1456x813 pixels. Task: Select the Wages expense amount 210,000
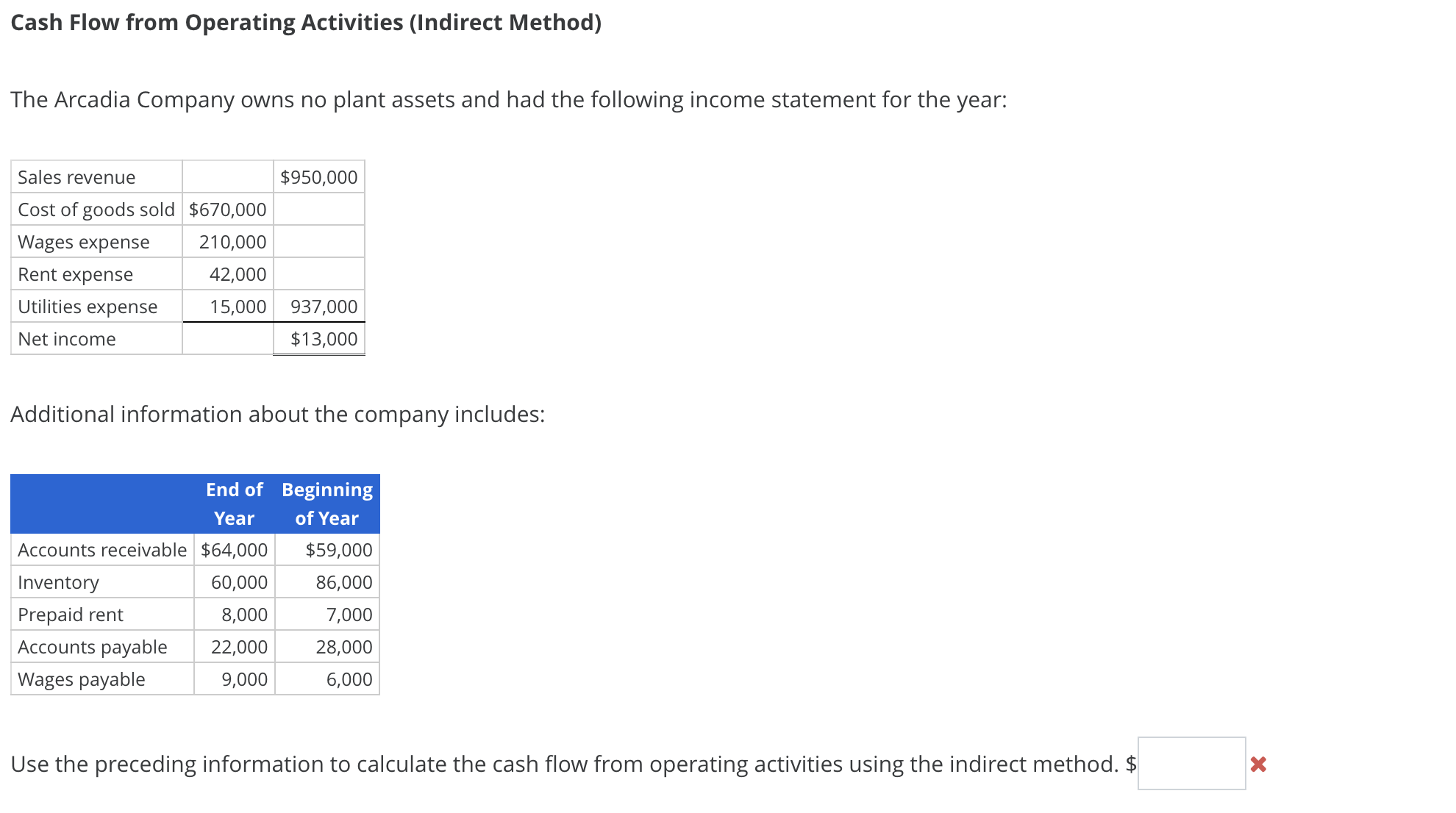[x=232, y=241]
